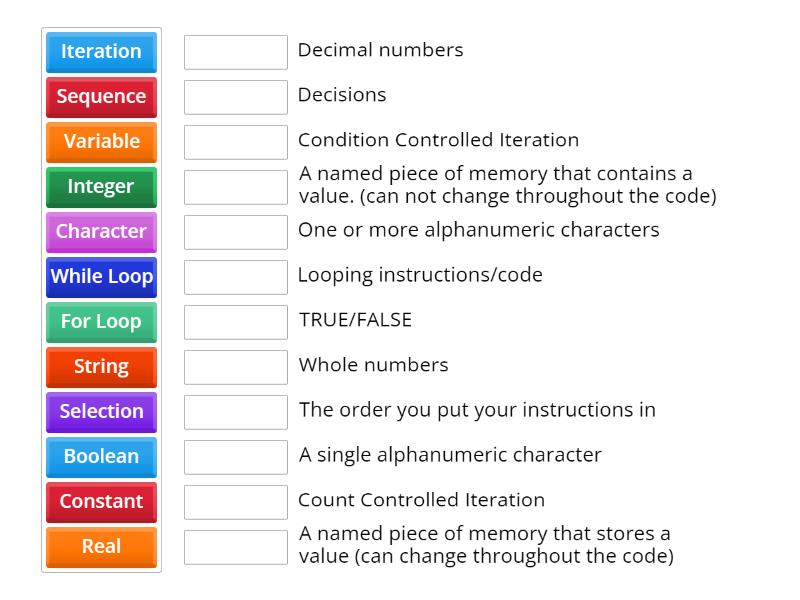Click the green Integer tile
Screen dimensions: 800x600
[101, 186]
